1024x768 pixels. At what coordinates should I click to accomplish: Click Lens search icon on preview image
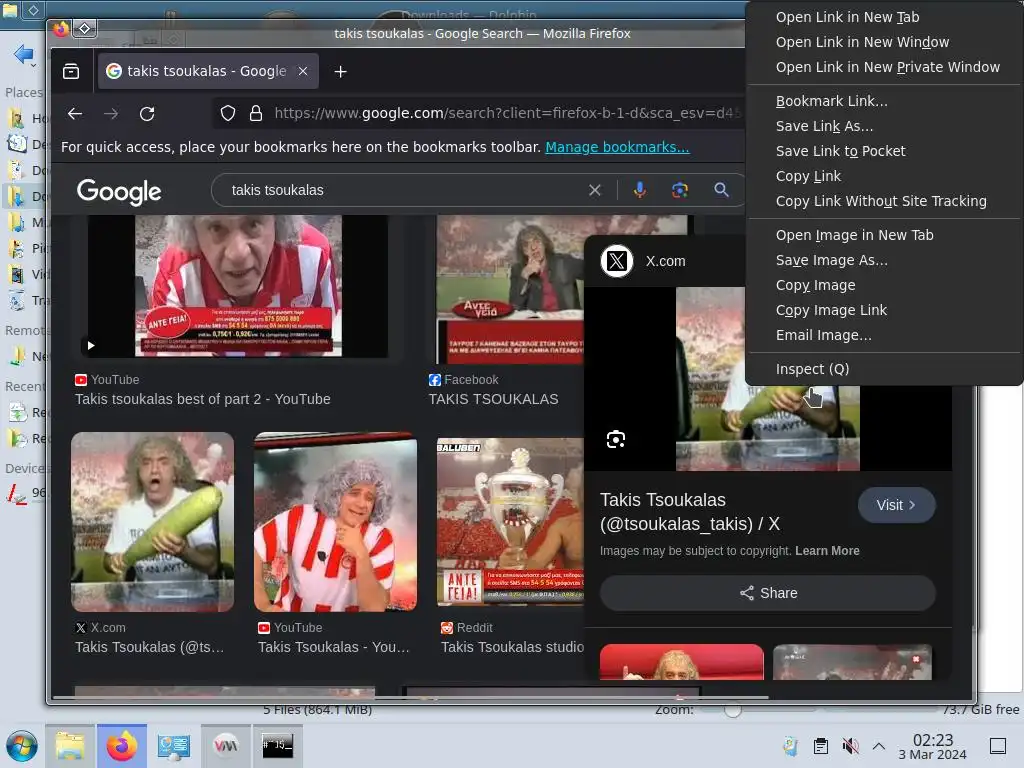[615, 440]
